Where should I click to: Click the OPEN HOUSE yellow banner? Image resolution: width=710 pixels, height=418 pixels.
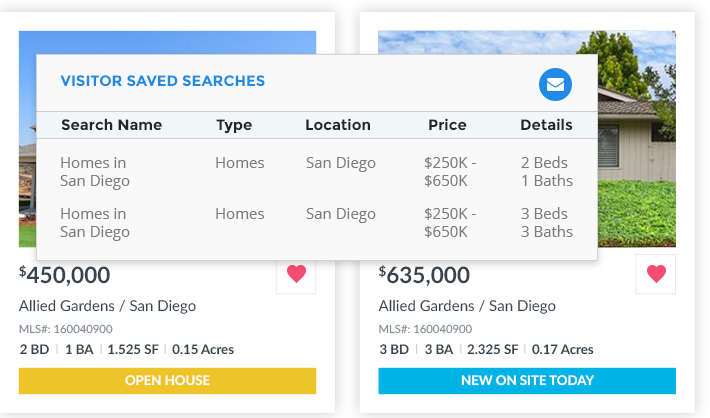coord(168,380)
